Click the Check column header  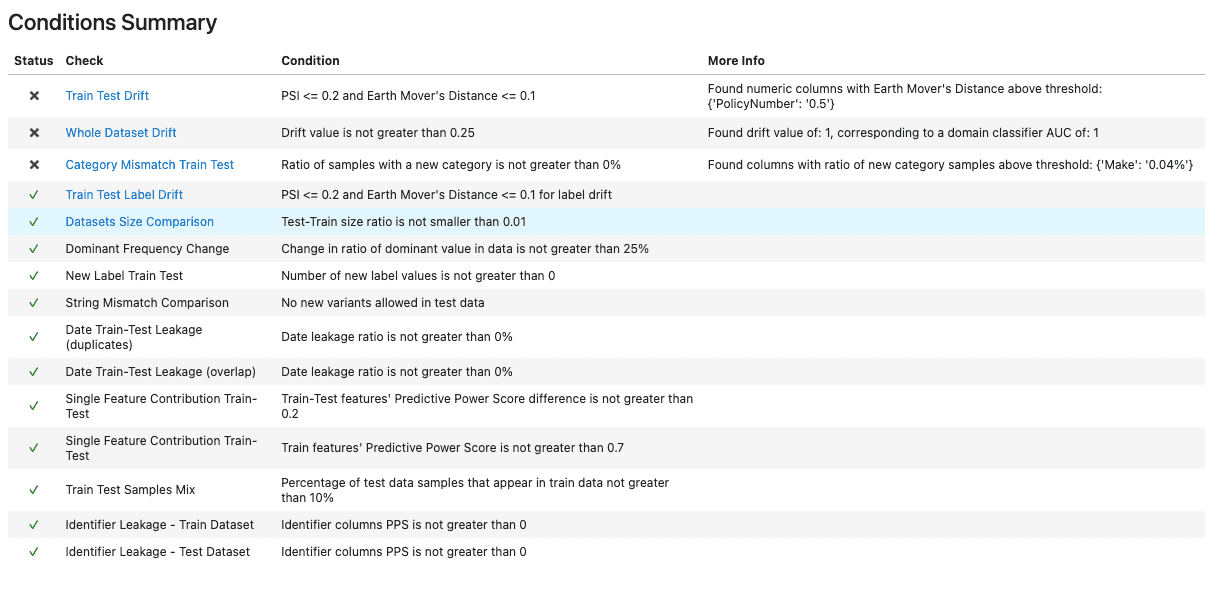pyautogui.click(x=85, y=61)
